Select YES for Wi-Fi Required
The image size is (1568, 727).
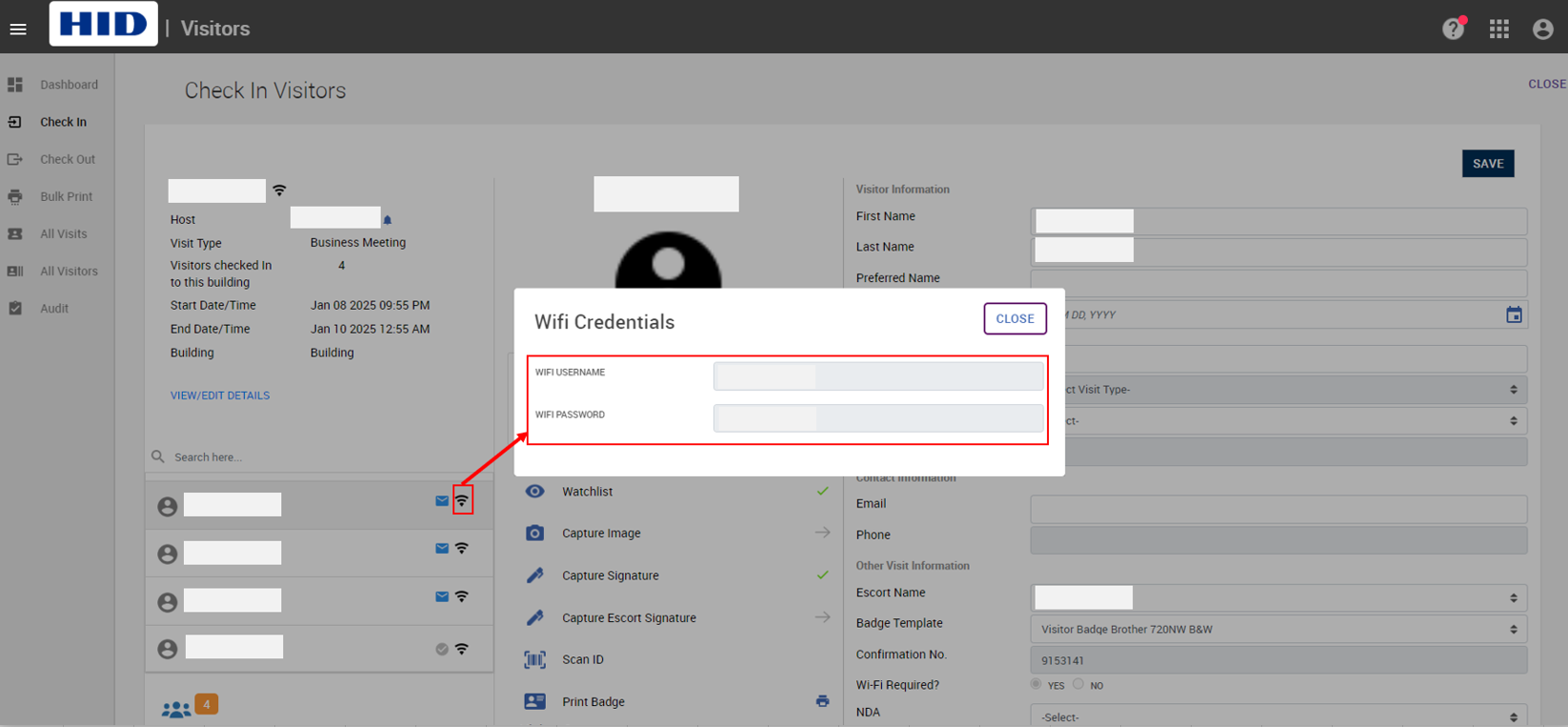tap(1036, 684)
